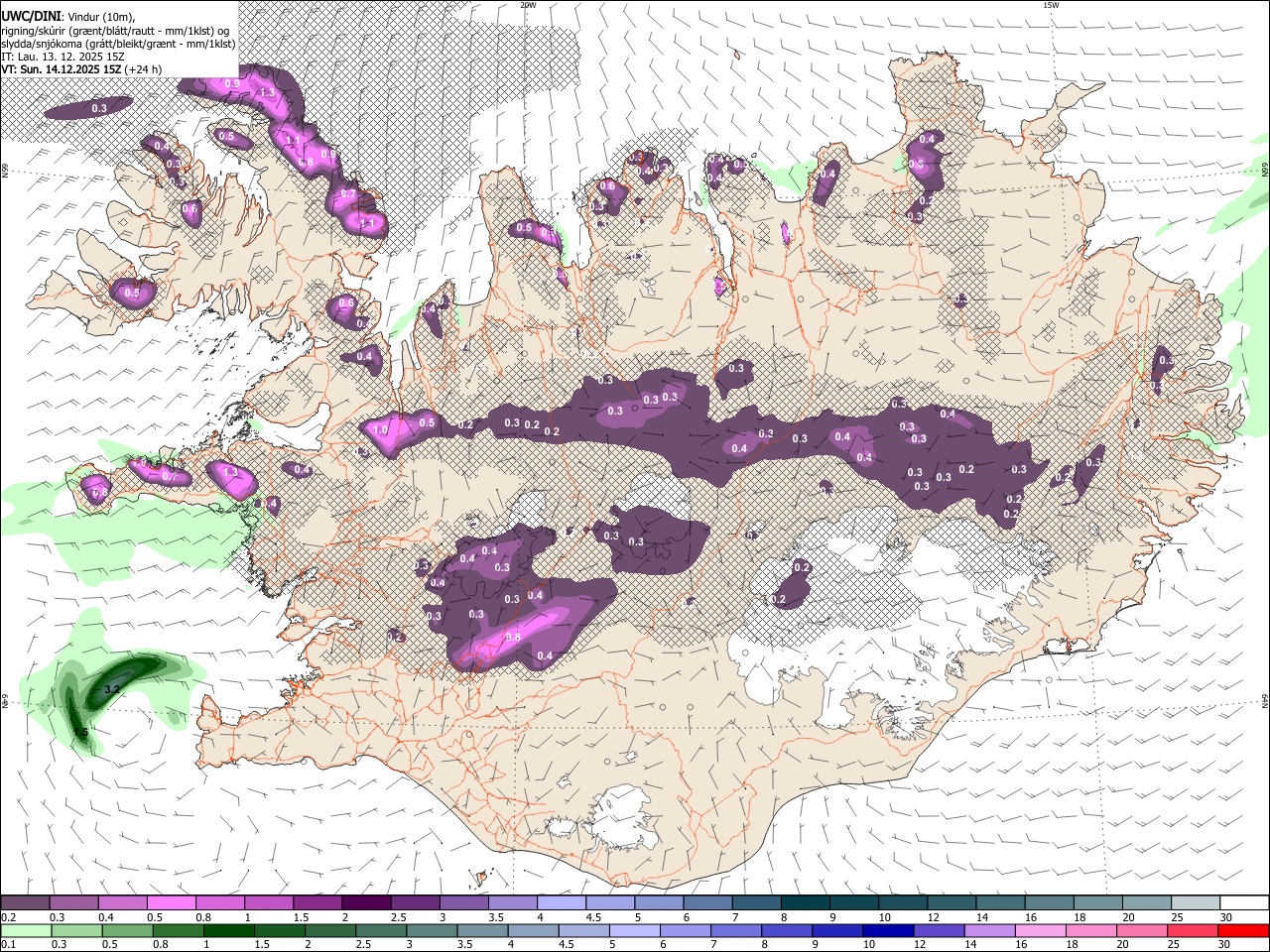Click the '0.2' label of the snow legend
Viewport: 1270px width, 952px height.
[9, 917]
